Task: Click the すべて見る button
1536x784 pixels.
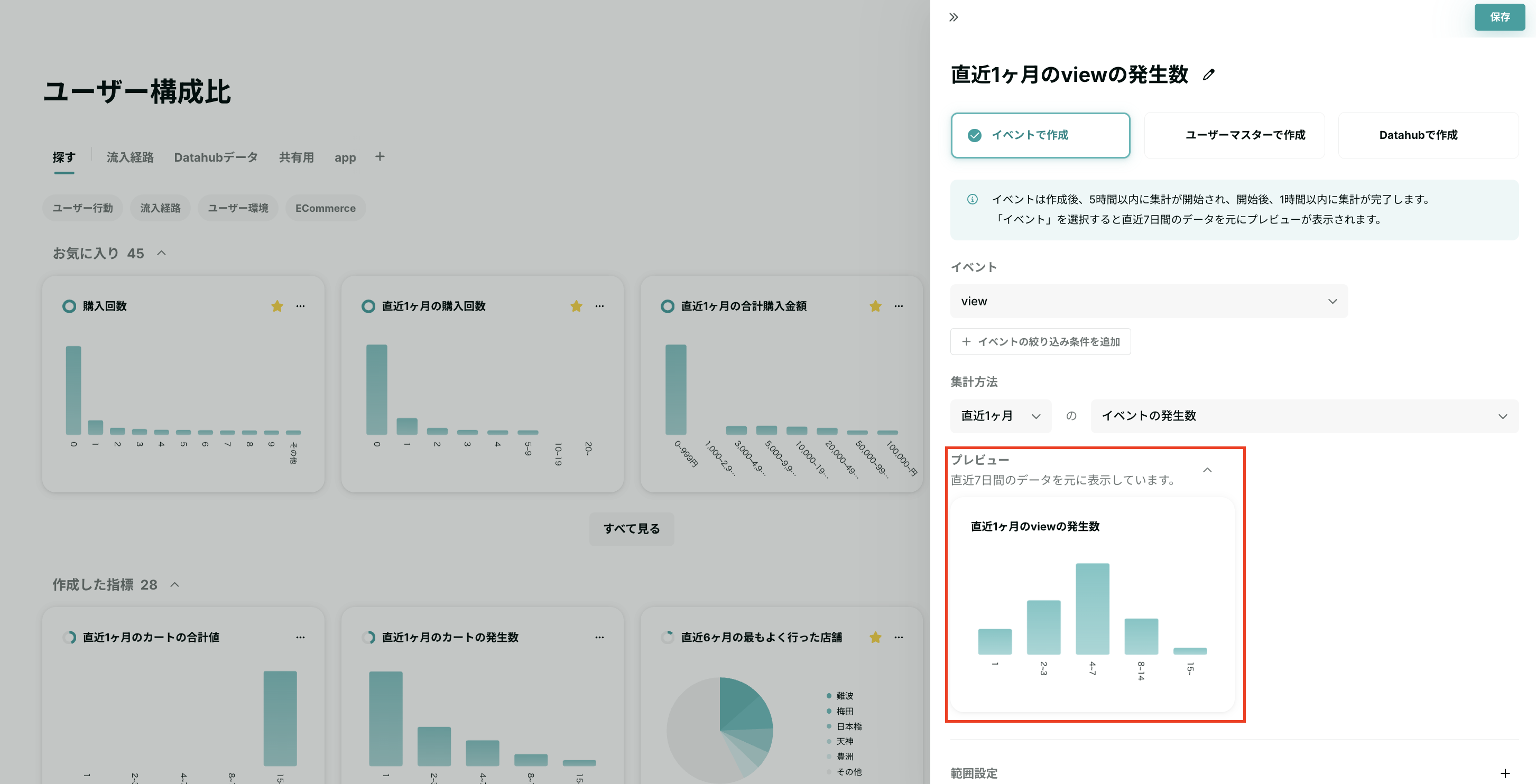Action: [632, 529]
